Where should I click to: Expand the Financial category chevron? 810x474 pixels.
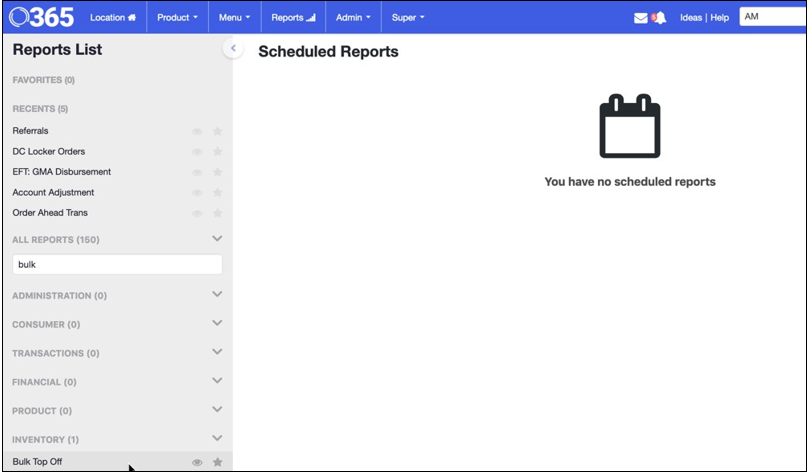[217, 381]
